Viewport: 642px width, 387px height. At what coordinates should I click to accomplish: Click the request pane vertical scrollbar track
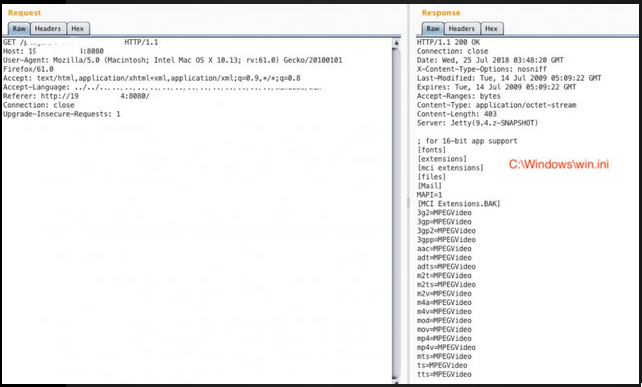(x=396, y=213)
